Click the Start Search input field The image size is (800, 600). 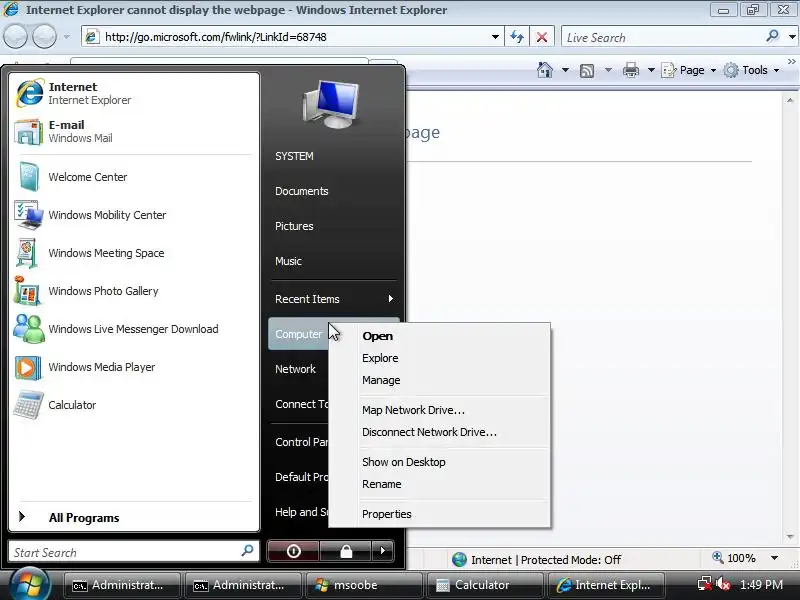(134, 552)
